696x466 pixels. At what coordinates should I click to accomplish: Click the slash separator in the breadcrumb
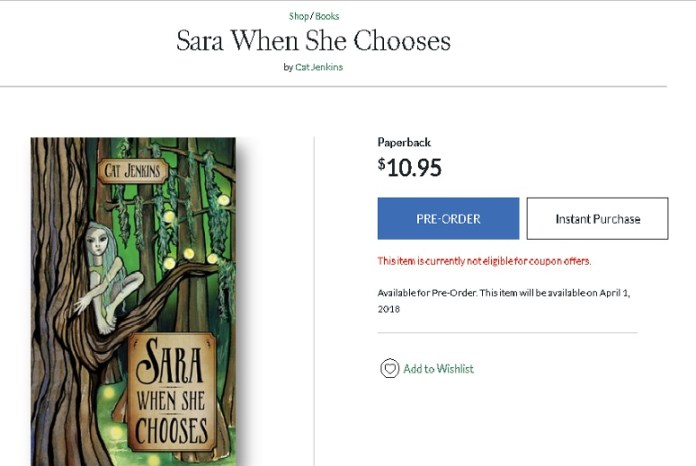(312, 16)
